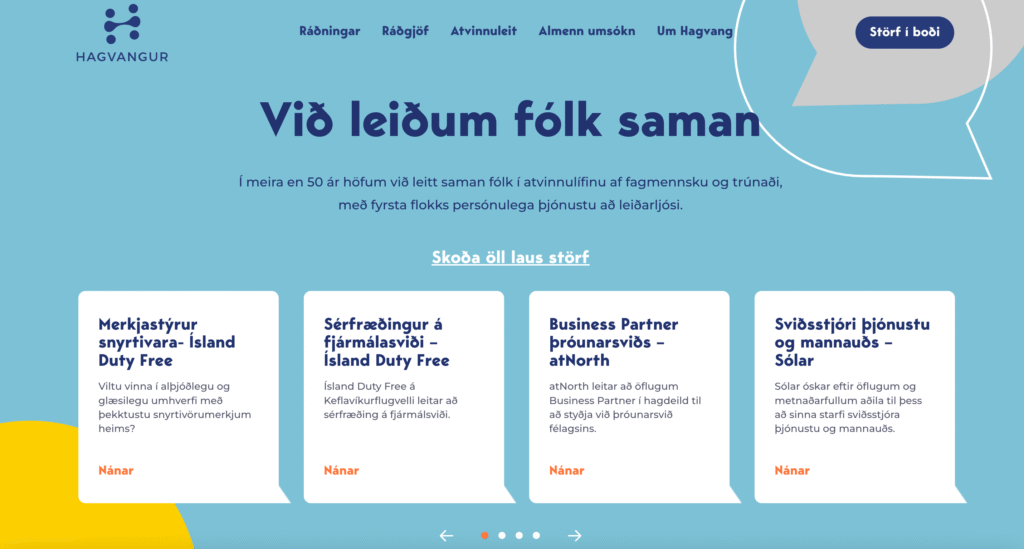Open the Ráðgjöf menu item
The image size is (1024, 549).
[x=405, y=31]
